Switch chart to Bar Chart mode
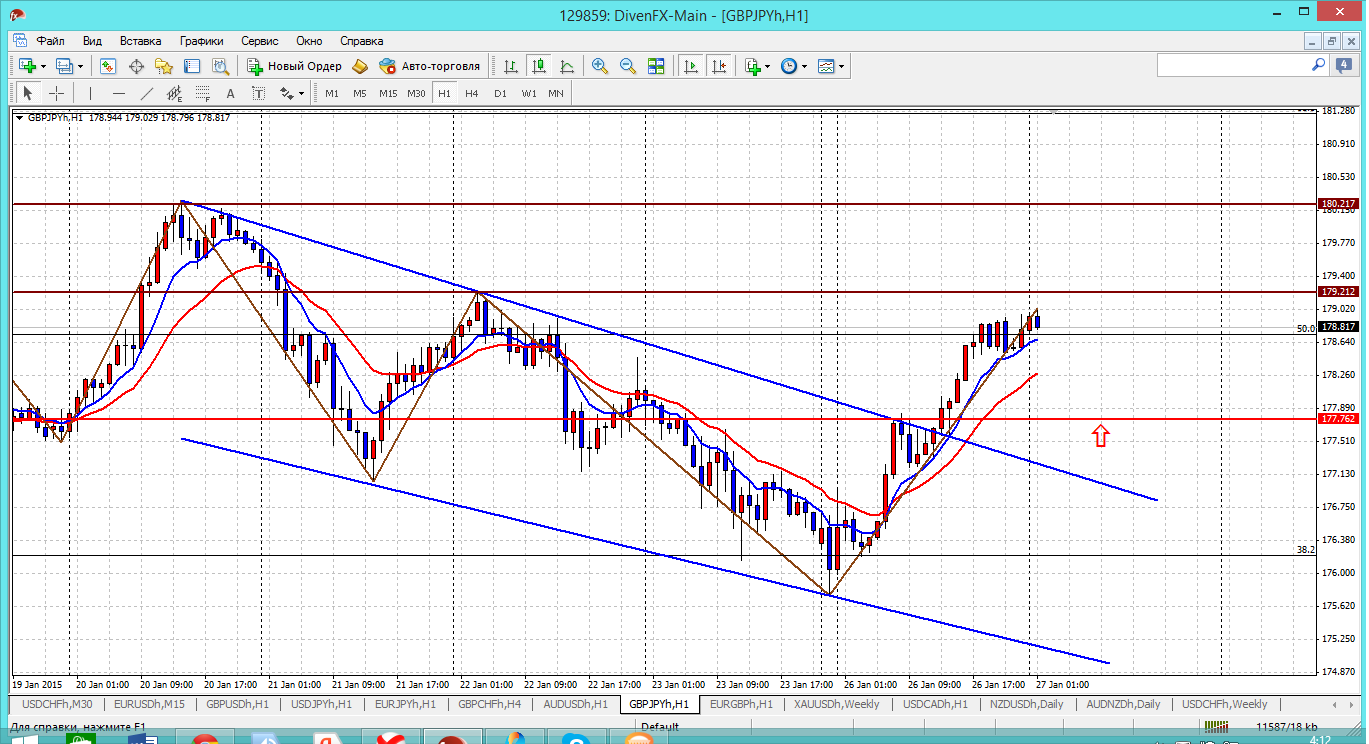This screenshot has height=744, width=1369. (x=511, y=66)
